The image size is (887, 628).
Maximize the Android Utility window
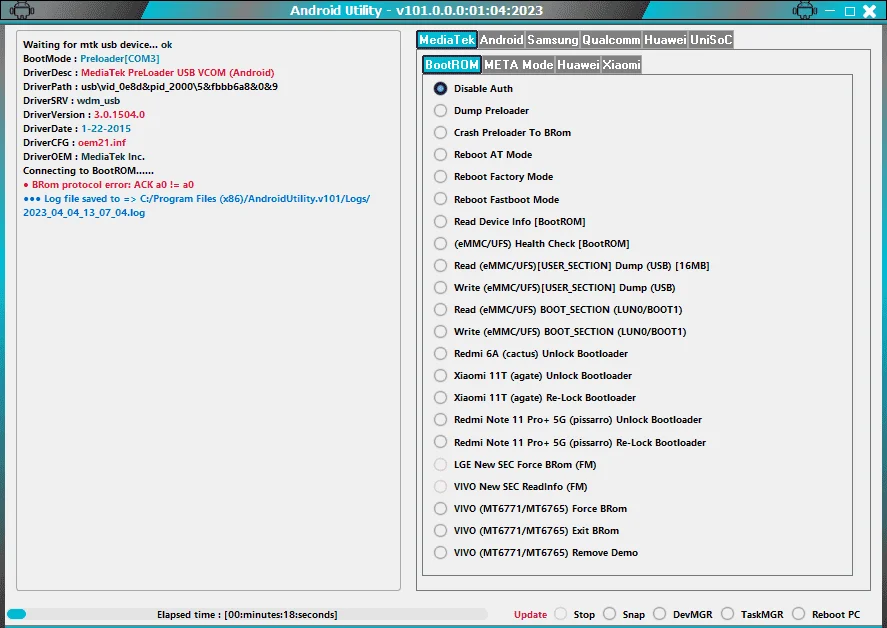[x=850, y=11]
